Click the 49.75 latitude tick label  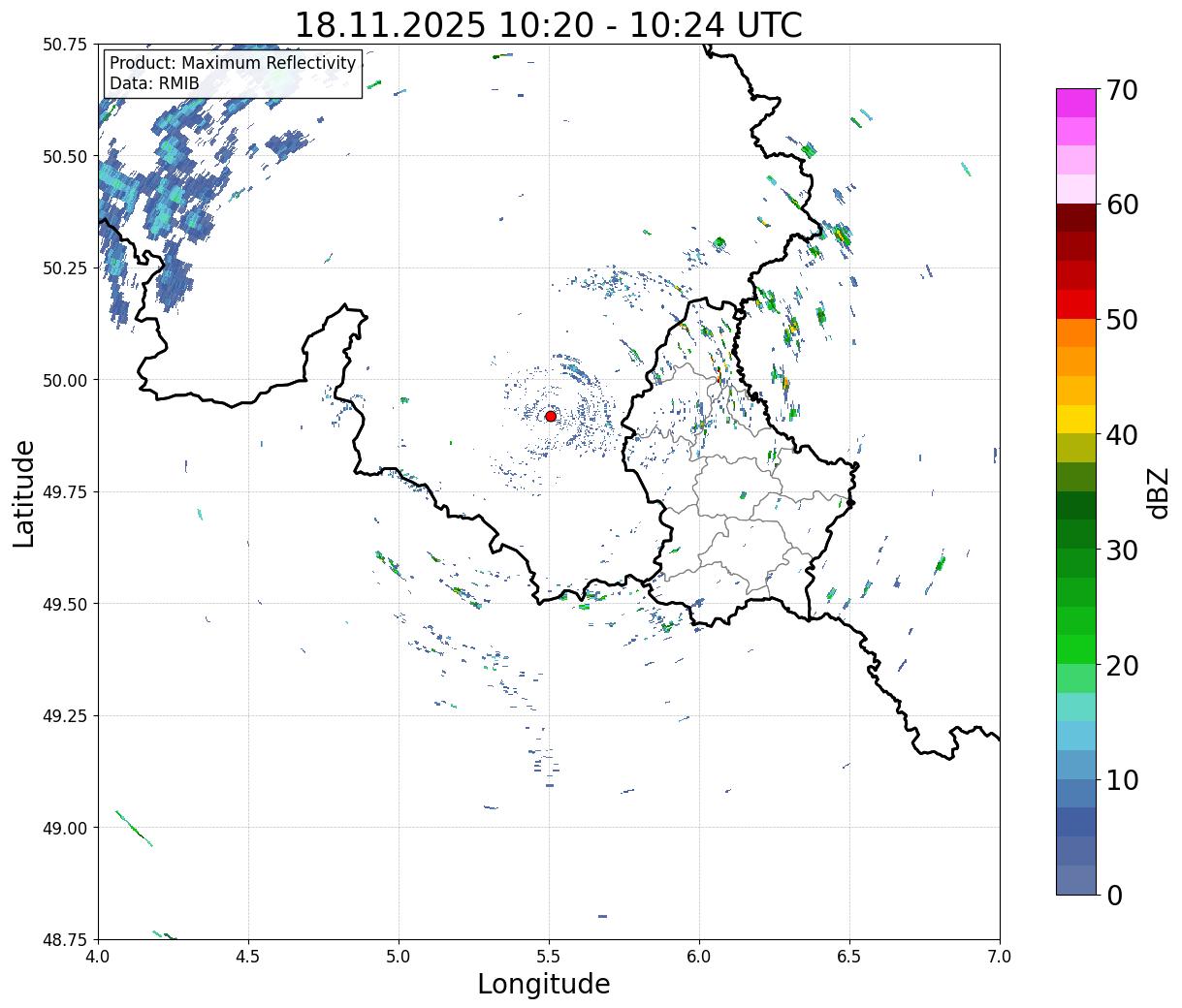[x=65, y=492]
